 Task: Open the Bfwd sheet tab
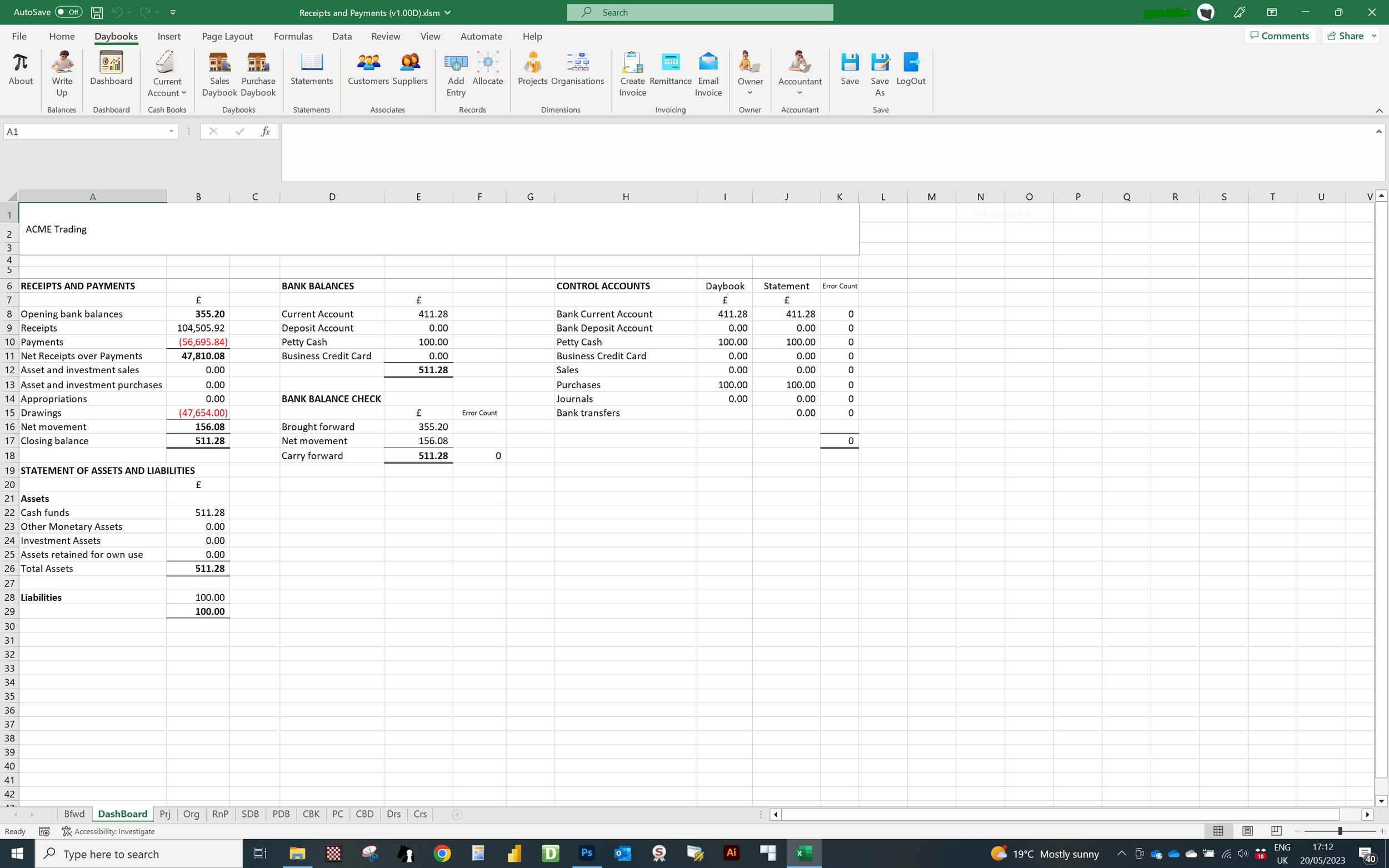(x=74, y=814)
